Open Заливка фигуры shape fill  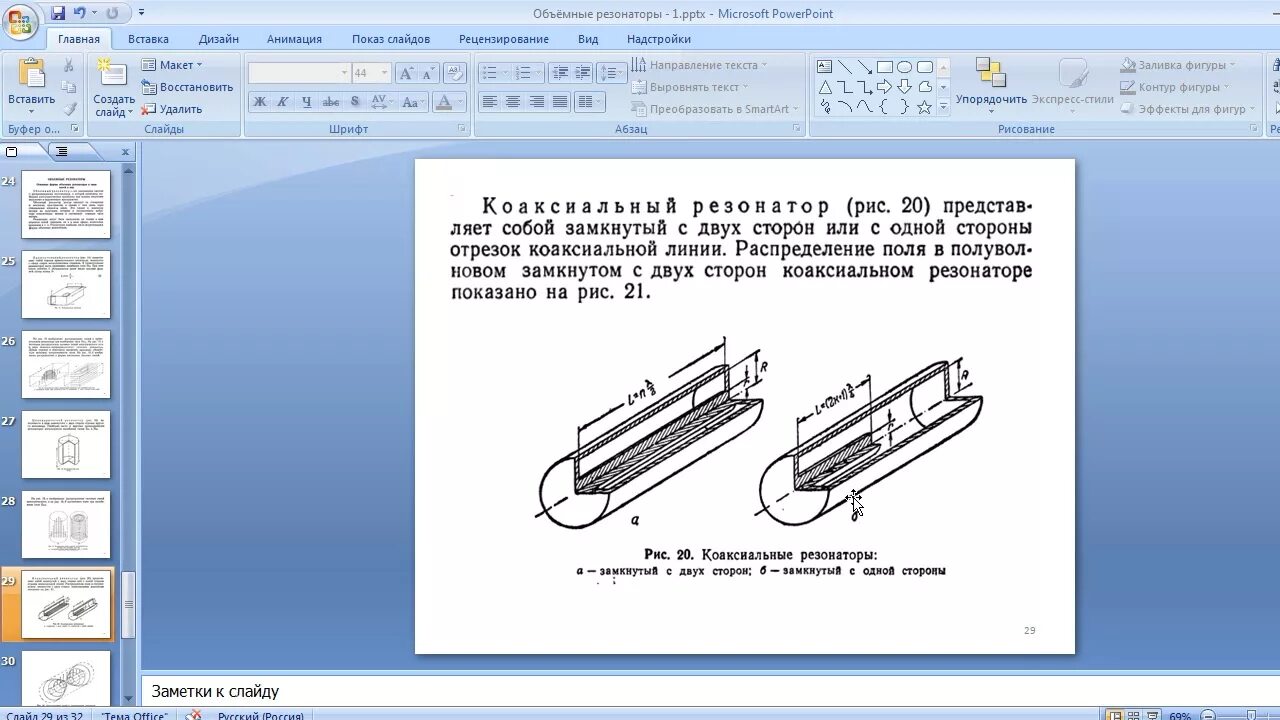click(x=1178, y=65)
